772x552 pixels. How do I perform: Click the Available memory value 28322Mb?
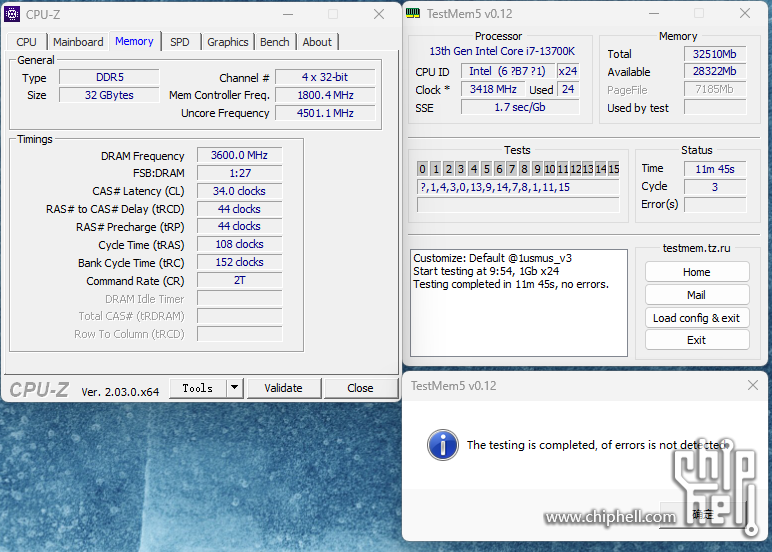(x=715, y=71)
